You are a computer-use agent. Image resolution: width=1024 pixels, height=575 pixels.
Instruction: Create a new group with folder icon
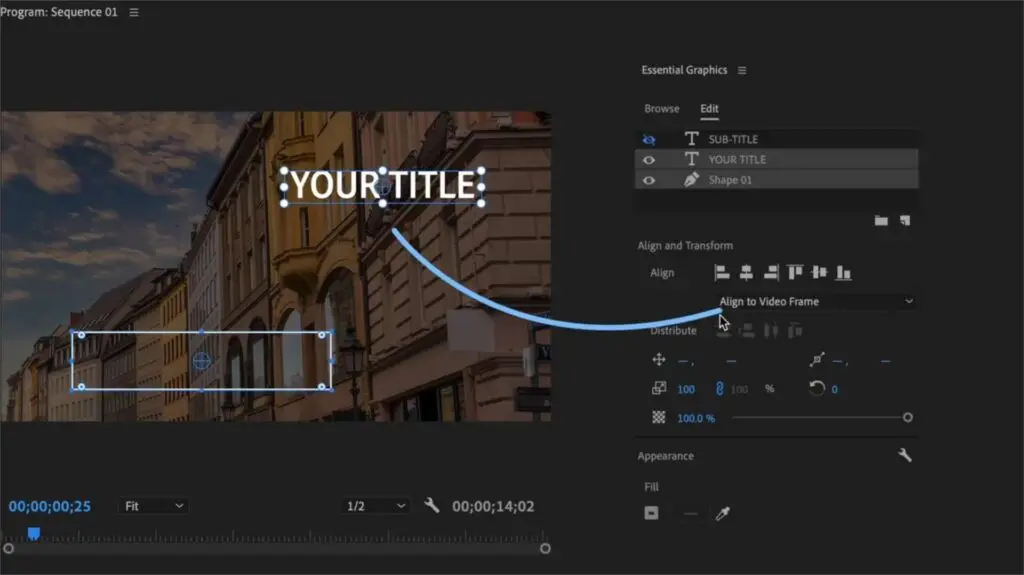click(881, 221)
